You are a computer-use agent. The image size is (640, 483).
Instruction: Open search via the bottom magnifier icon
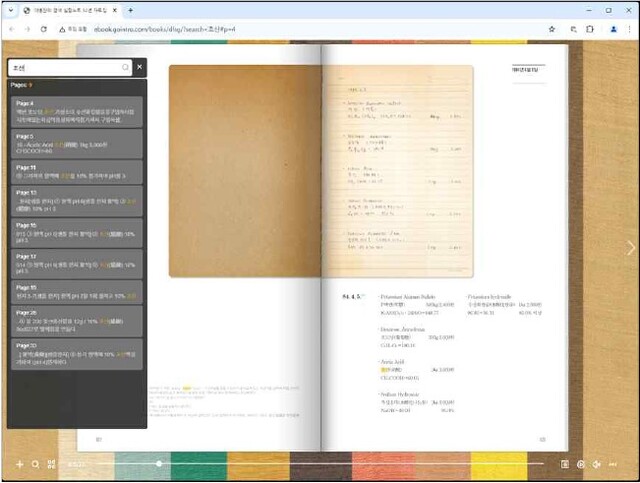tap(36, 464)
